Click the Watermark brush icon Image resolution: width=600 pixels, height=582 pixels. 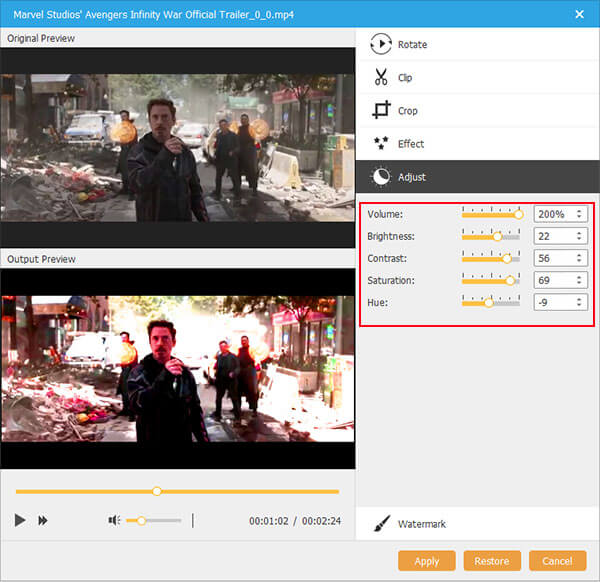point(382,523)
